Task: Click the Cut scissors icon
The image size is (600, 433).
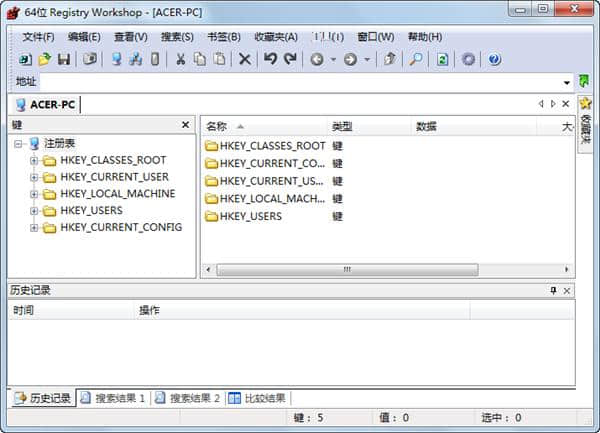Action: [181, 60]
